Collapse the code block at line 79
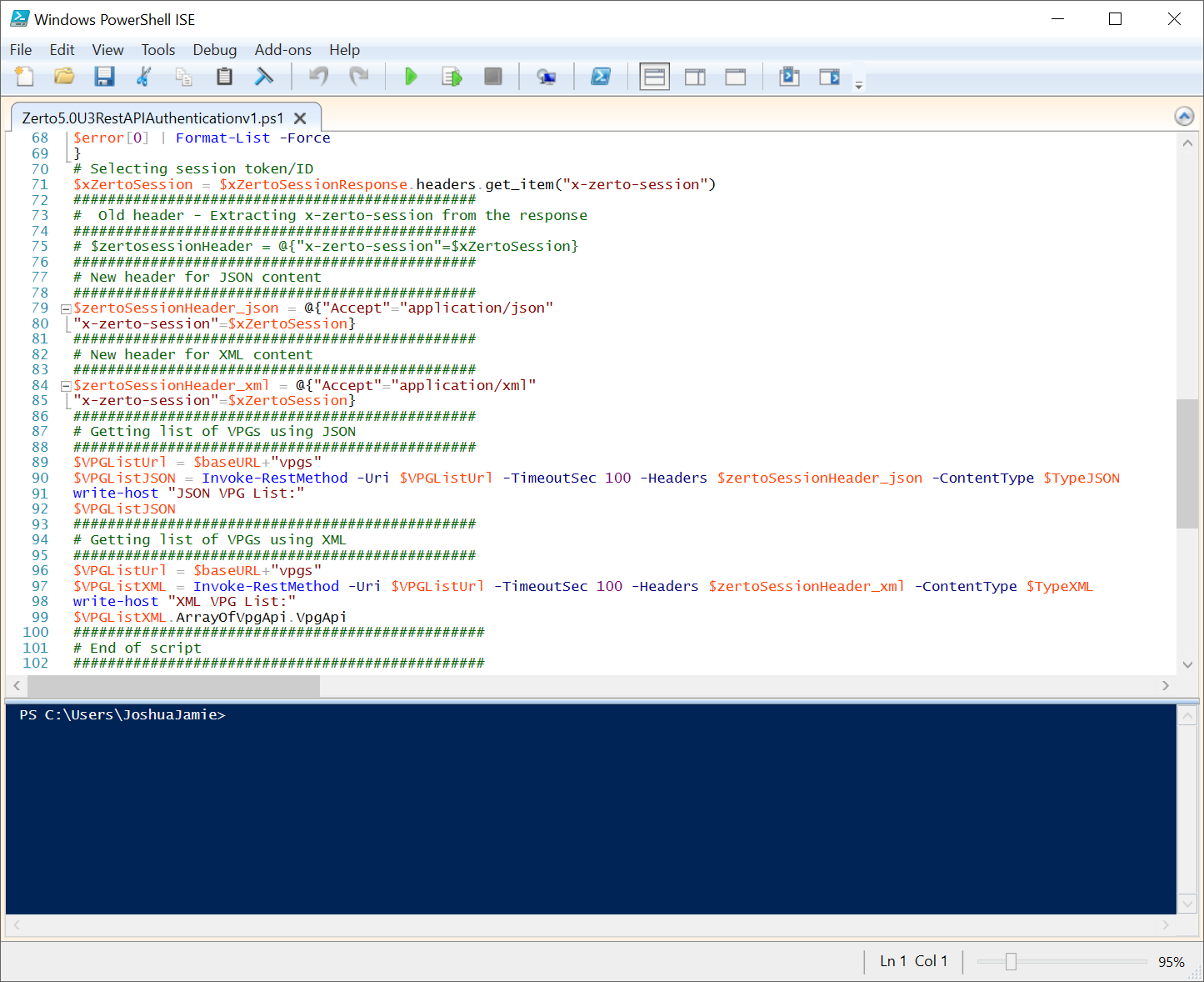 [x=66, y=308]
